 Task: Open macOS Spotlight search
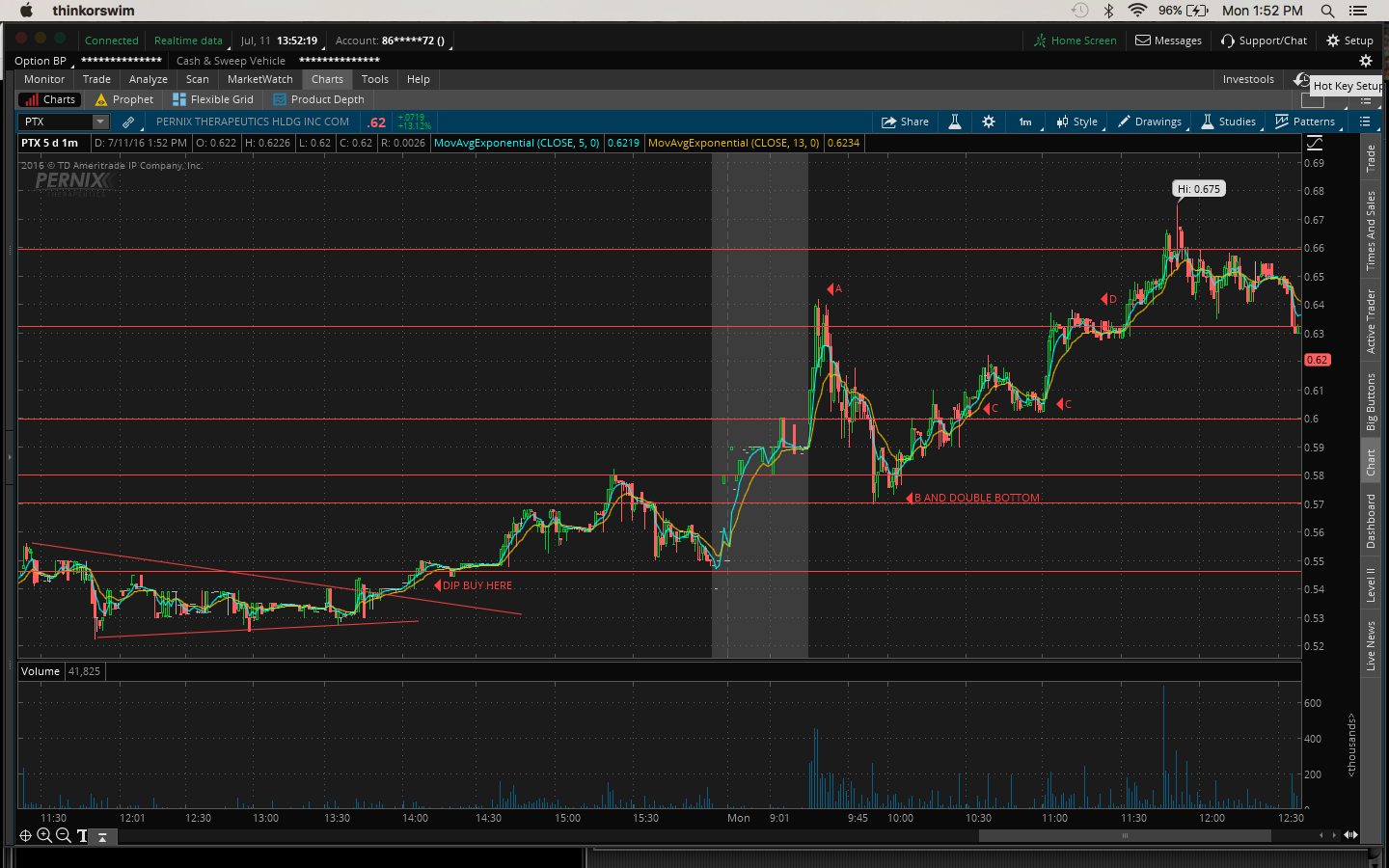(1327, 11)
